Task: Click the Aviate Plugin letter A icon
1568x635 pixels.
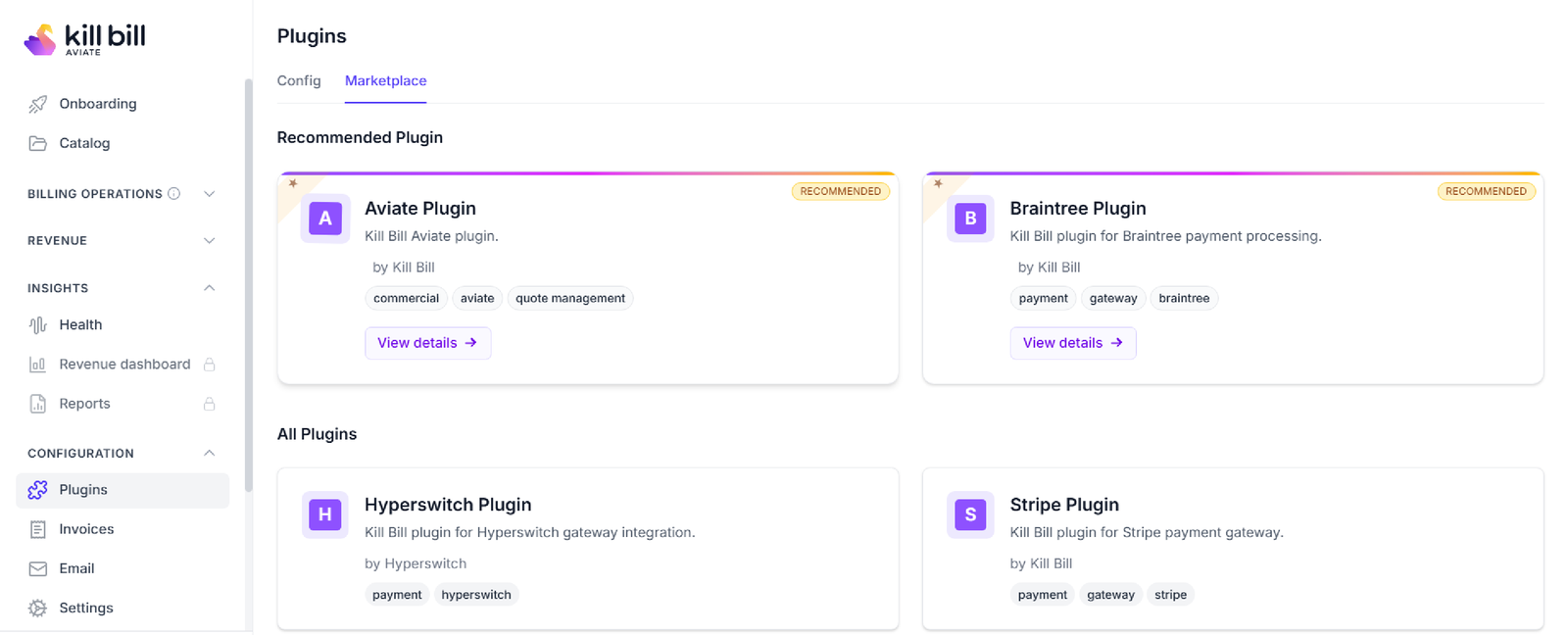Action: click(325, 219)
